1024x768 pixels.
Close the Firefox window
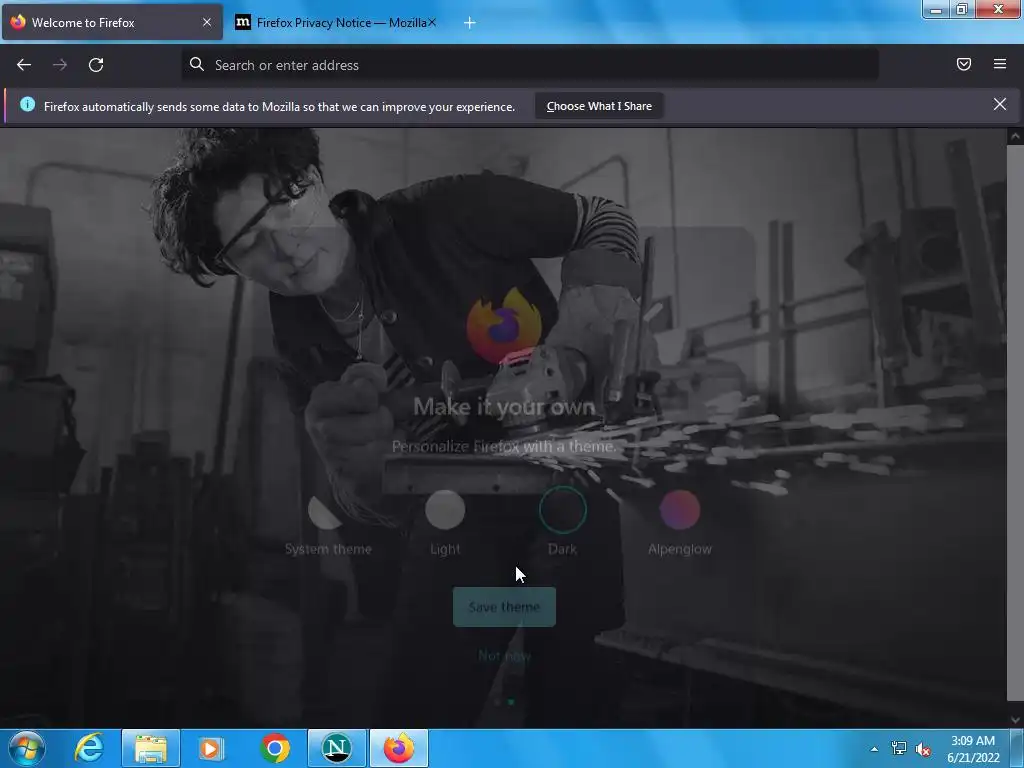(x=998, y=9)
